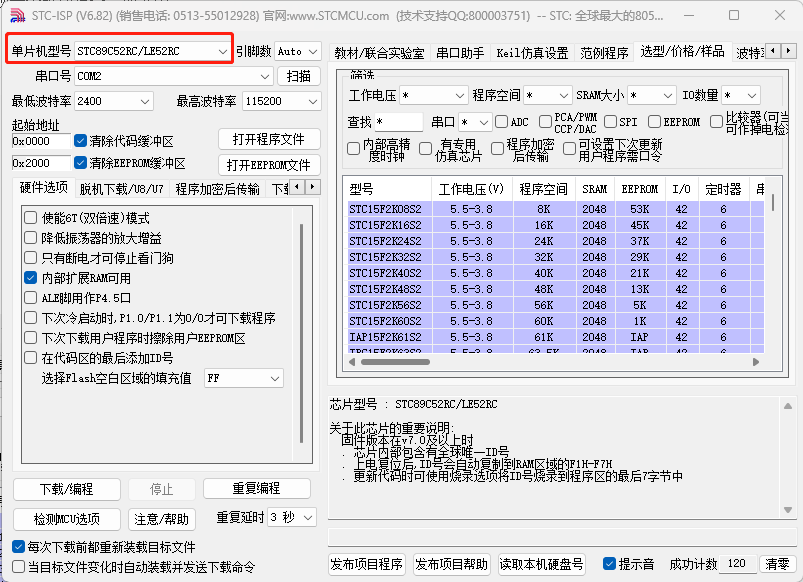
Task: Click the chip table vertical scrollbar thumb
Action: [772, 202]
